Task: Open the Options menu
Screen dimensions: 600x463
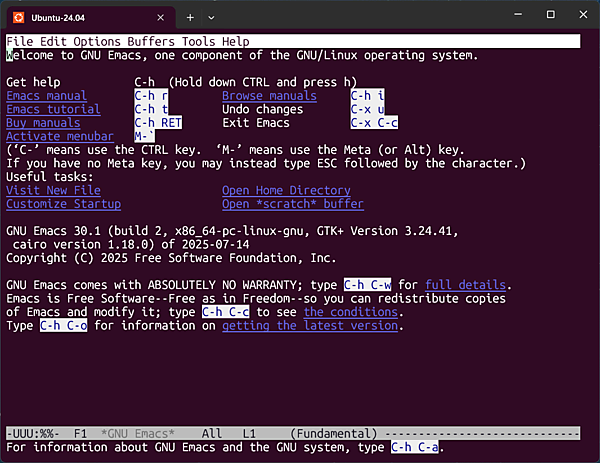Action: 97,41
